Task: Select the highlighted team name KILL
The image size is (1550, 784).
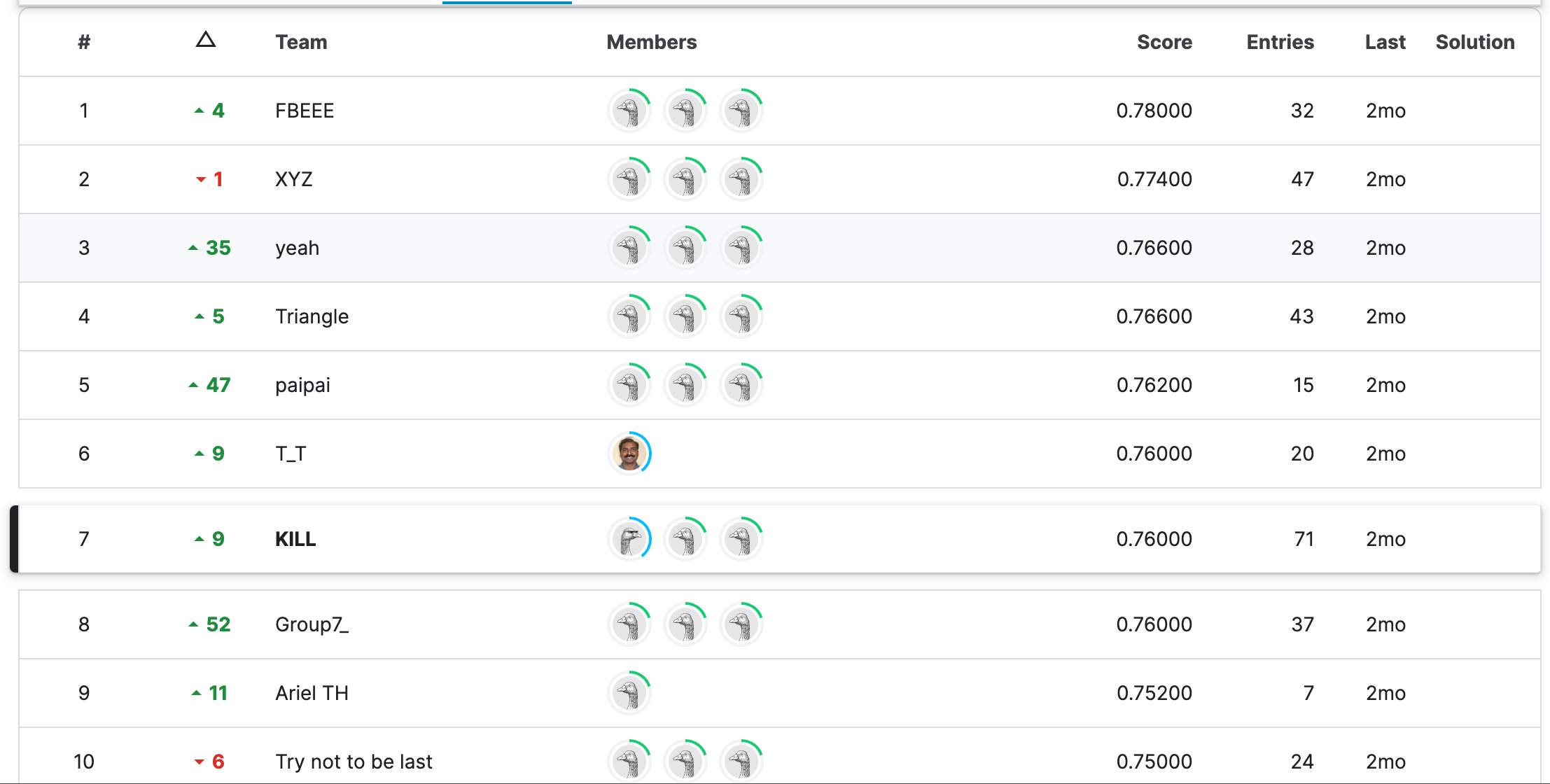Action: point(295,539)
